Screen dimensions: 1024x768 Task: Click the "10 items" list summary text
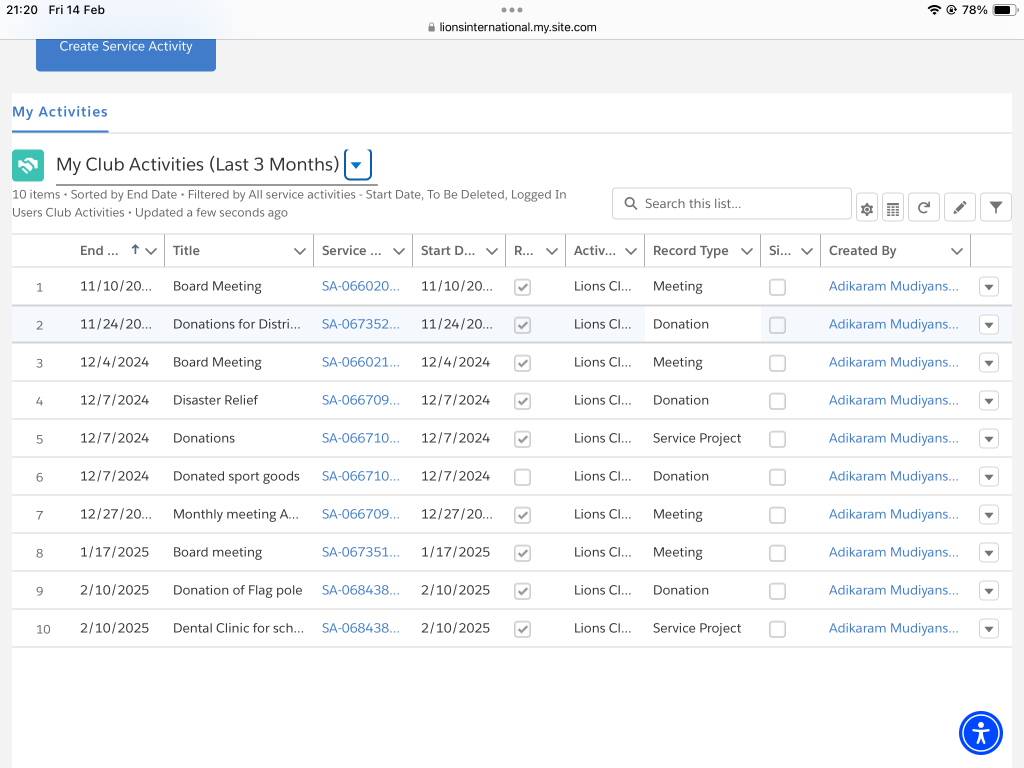[x=36, y=195]
